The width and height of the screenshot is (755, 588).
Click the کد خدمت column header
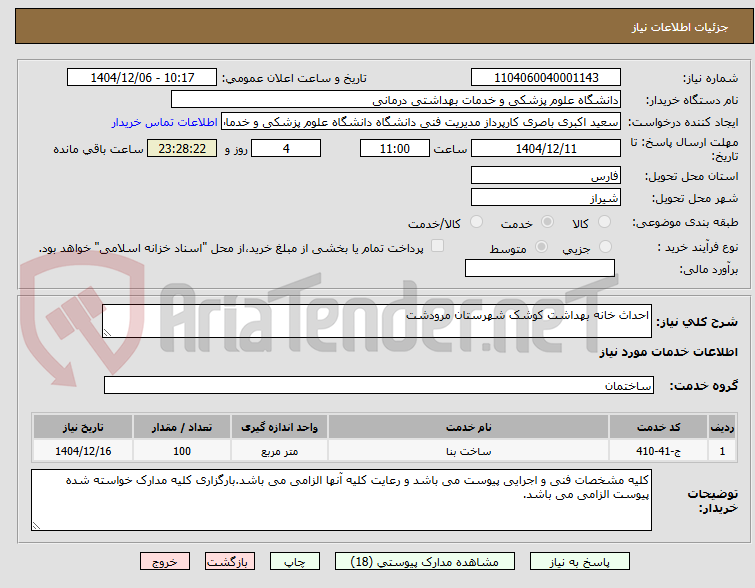click(x=658, y=427)
